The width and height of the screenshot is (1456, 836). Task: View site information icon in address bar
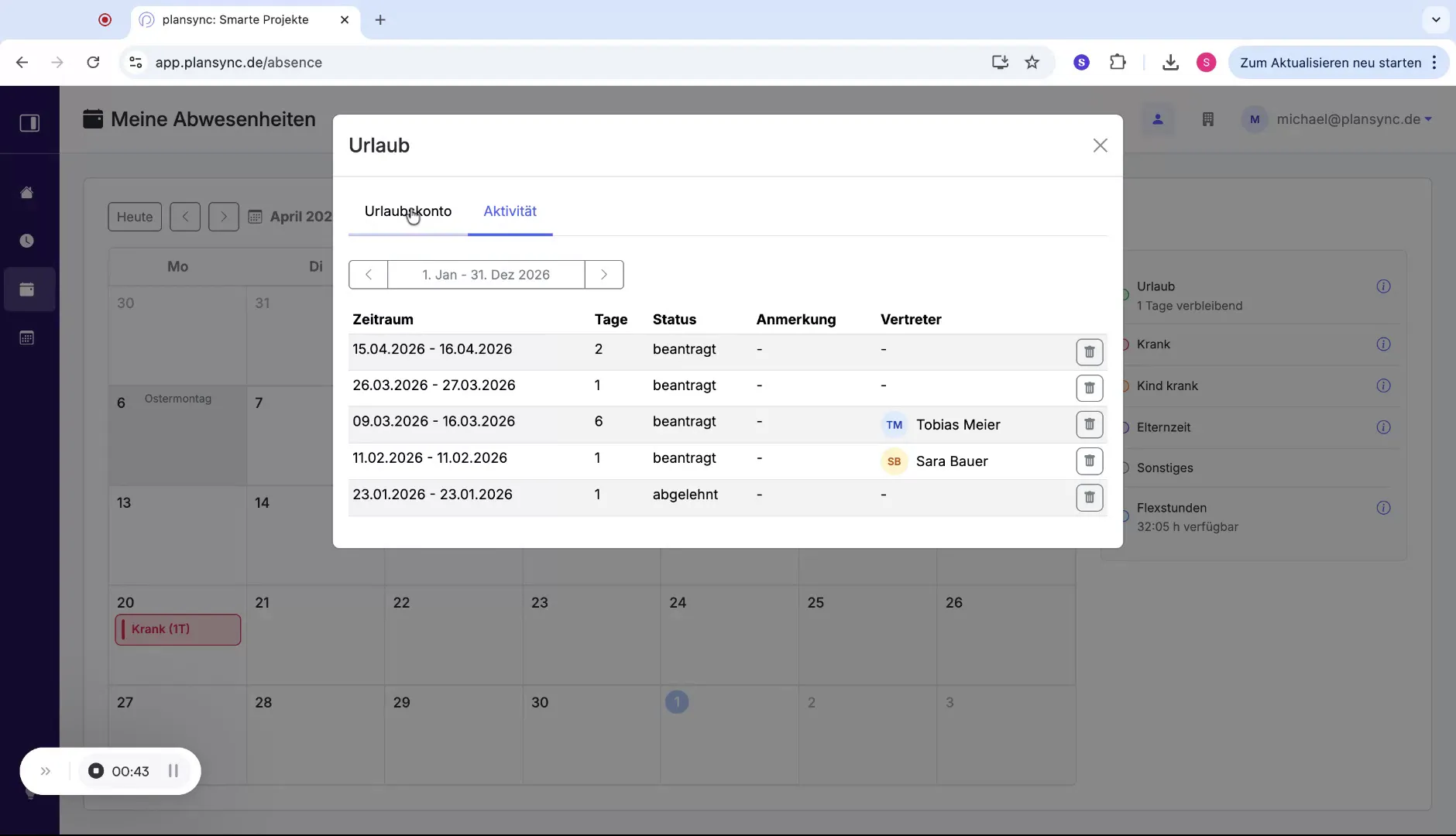[x=136, y=63]
